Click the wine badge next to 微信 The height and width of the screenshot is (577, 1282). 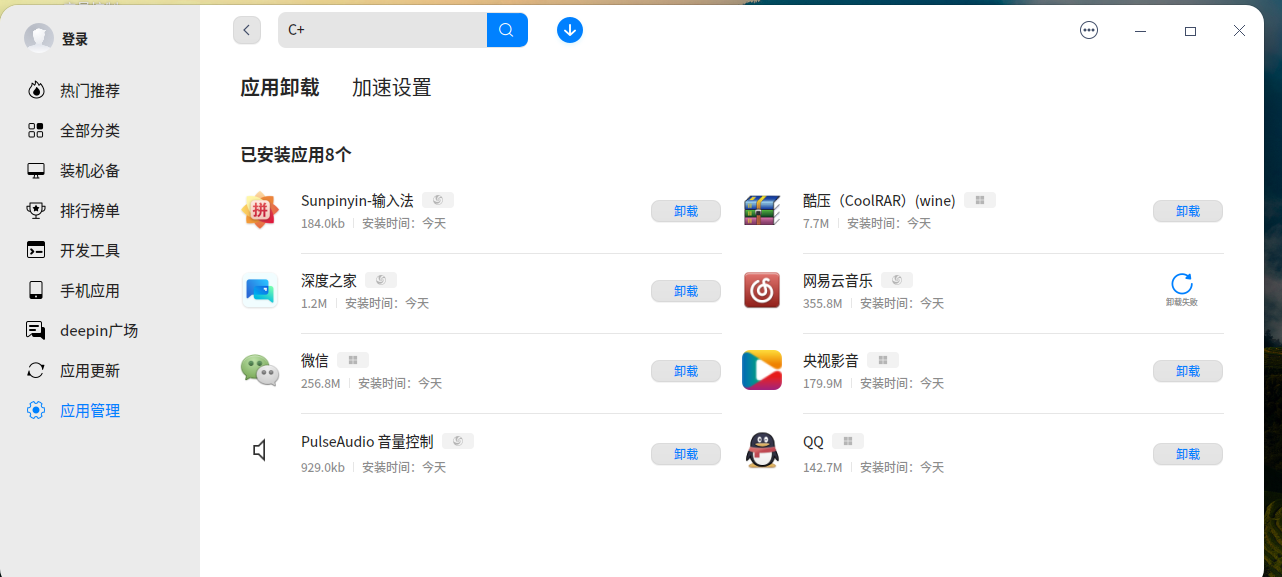(x=352, y=359)
